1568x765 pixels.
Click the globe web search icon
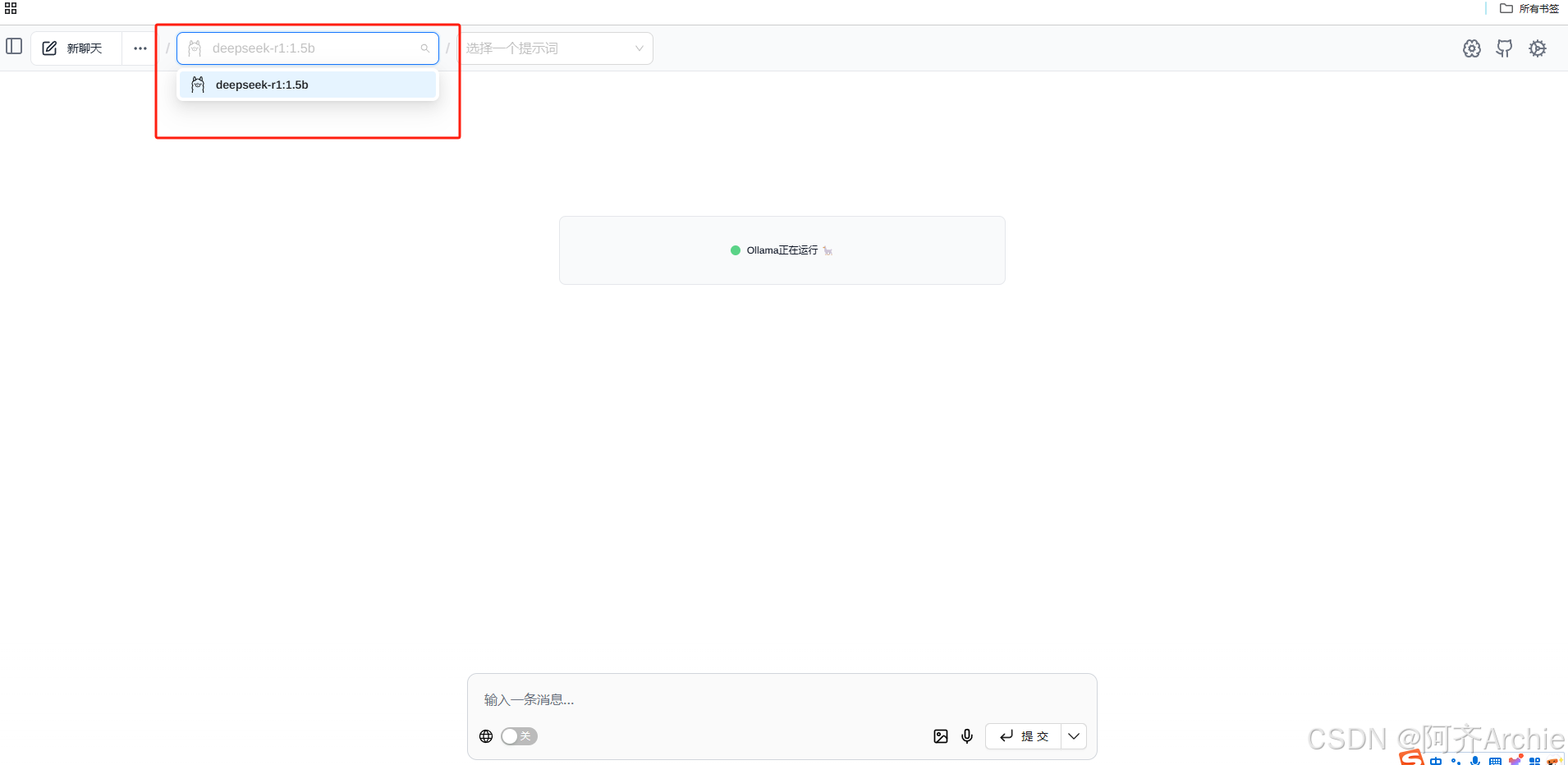486,736
